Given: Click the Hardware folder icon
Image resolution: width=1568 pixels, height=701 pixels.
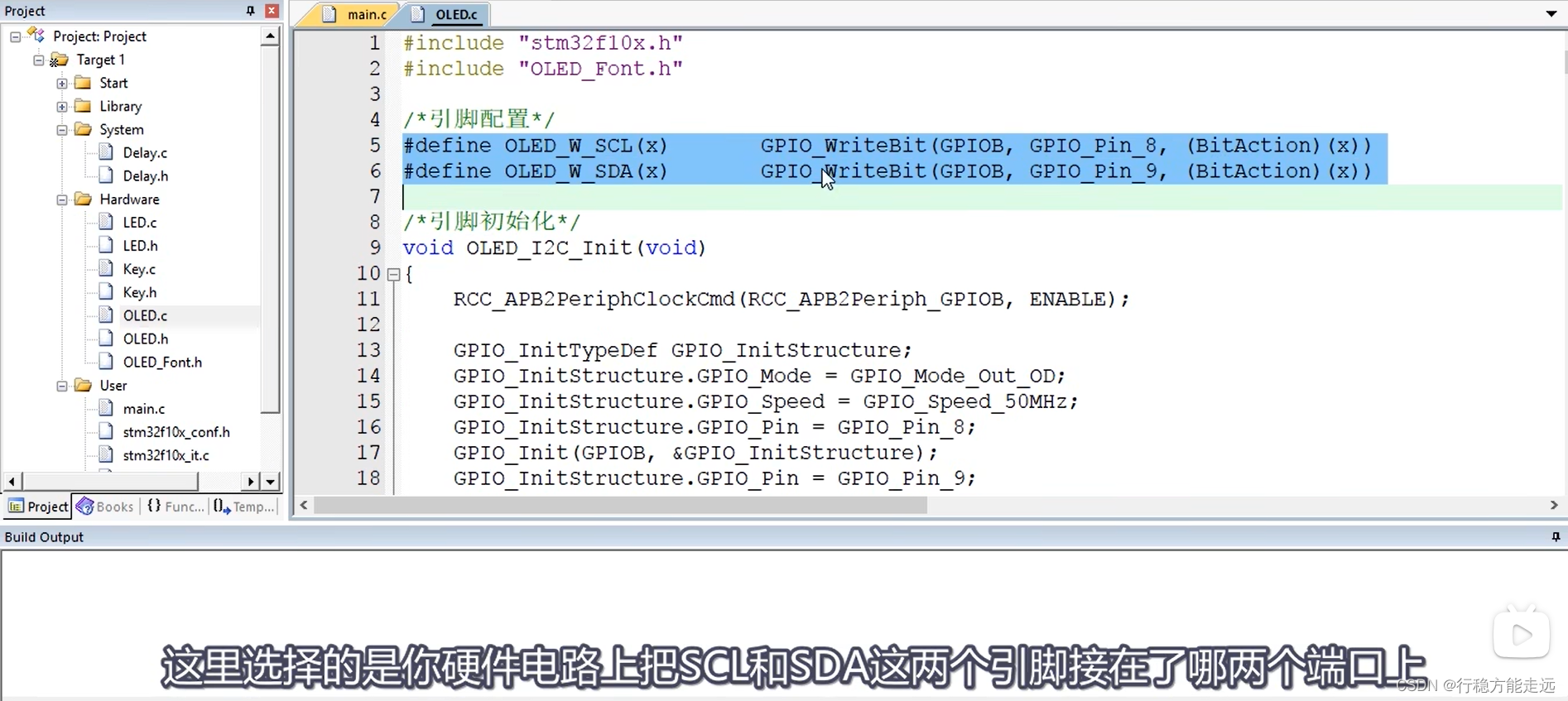Looking at the screenshot, I should [x=83, y=199].
